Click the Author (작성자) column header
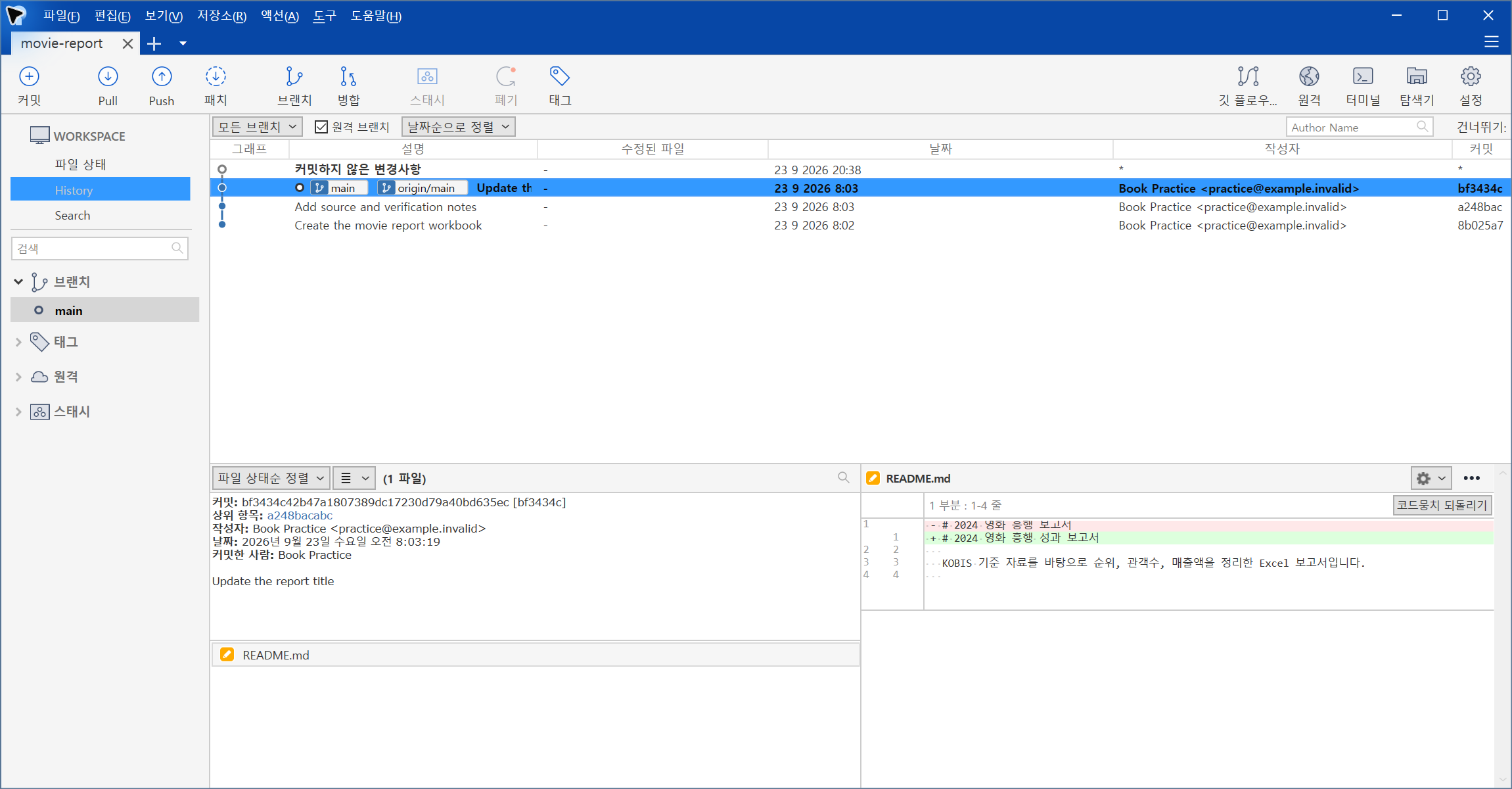The image size is (1512, 789). tap(1282, 149)
